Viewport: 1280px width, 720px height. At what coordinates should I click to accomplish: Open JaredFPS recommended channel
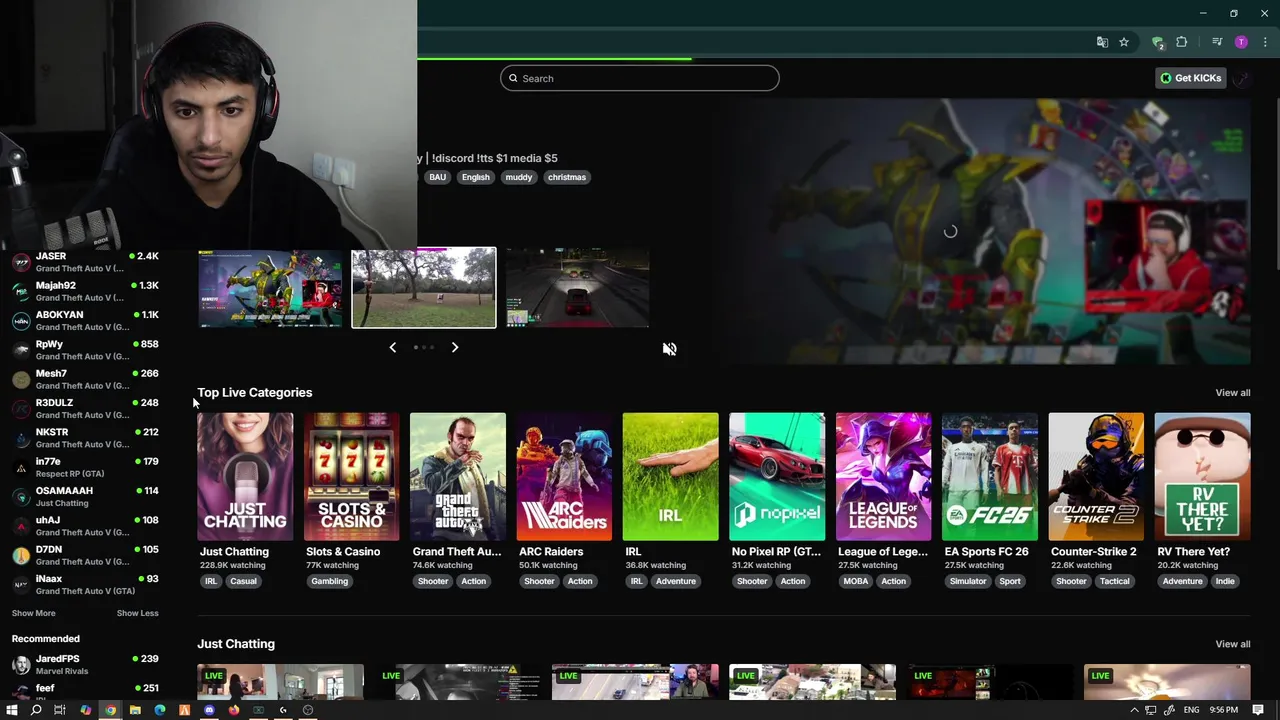pos(85,664)
